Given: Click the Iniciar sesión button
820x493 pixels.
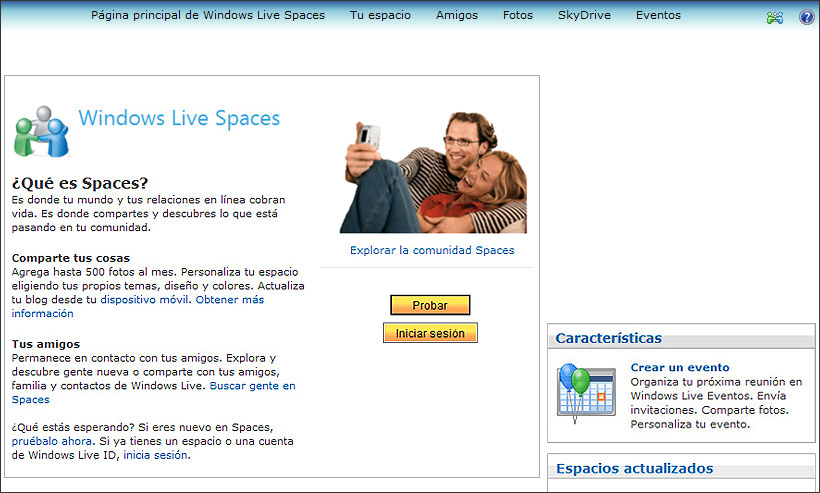Looking at the screenshot, I should coord(430,333).
